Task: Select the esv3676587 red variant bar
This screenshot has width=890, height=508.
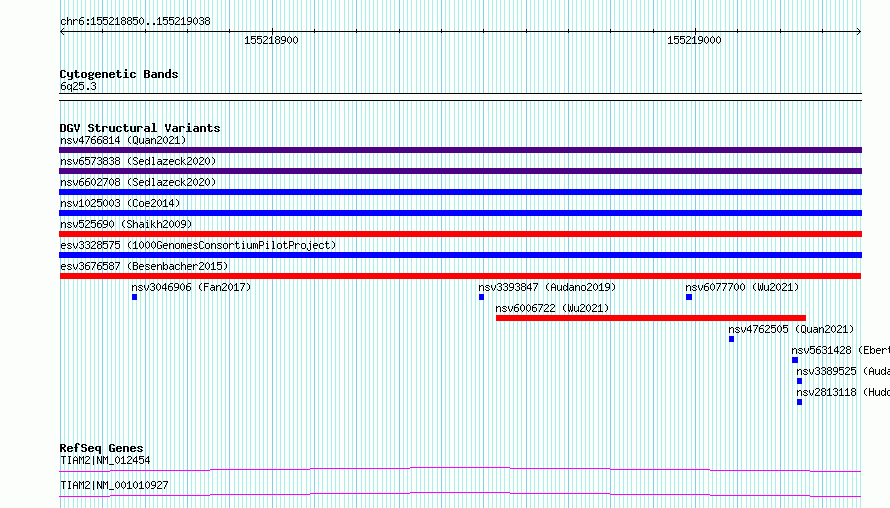Action: (460, 276)
